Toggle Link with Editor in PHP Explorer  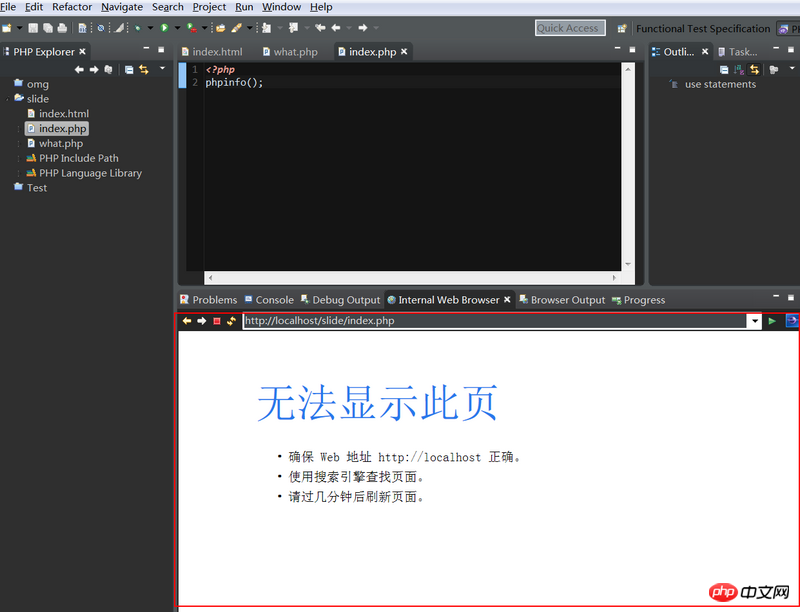[x=144, y=69]
